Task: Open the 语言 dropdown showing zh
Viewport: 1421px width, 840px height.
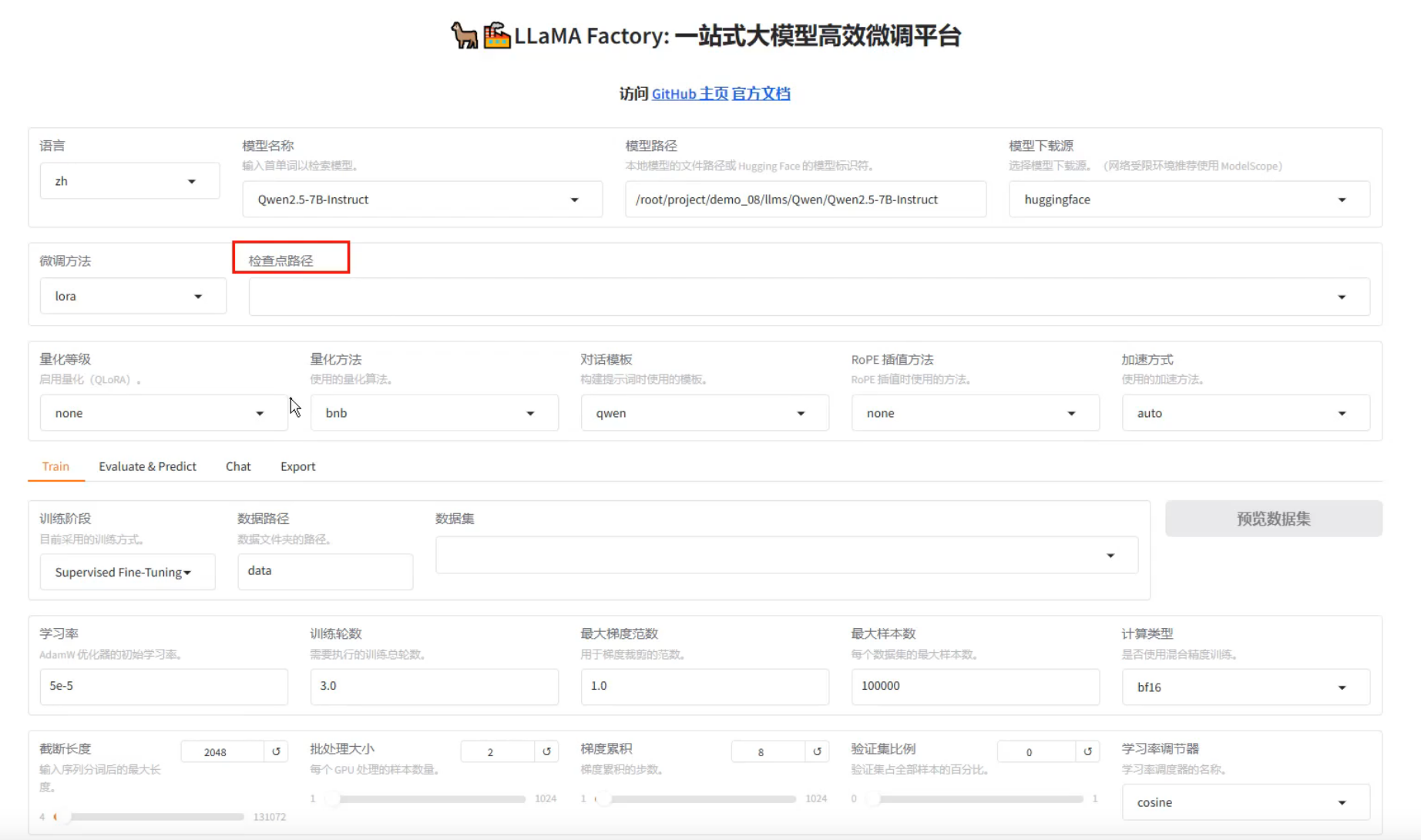Action: click(x=129, y=181)
